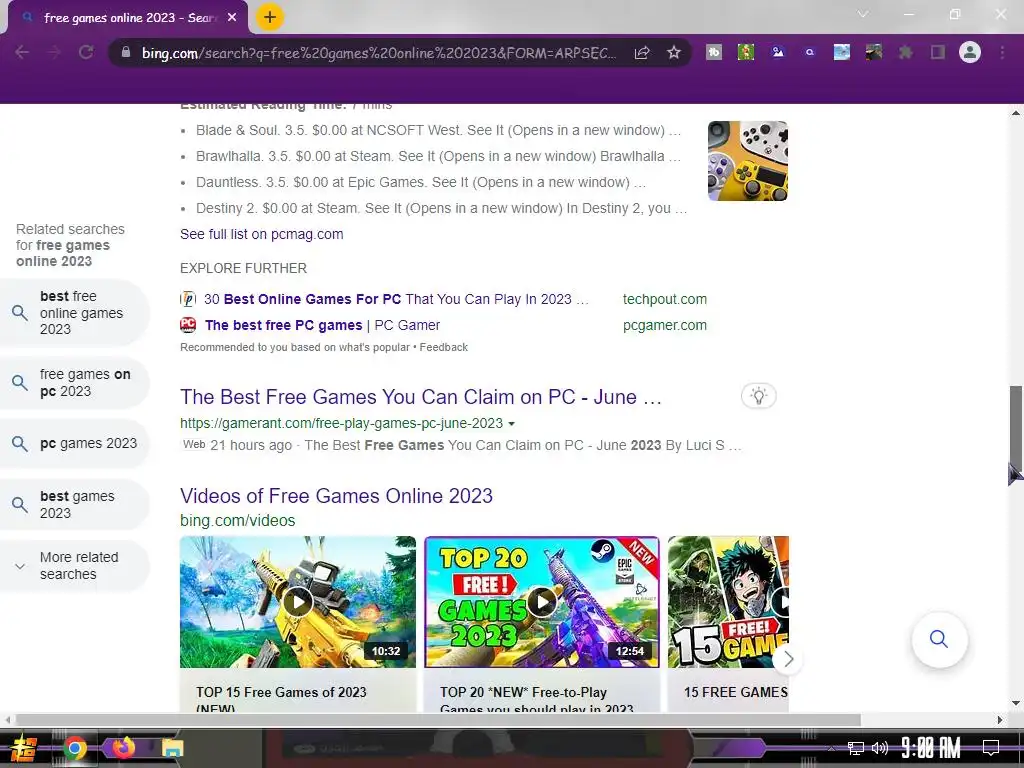
Task: Open Firefox from the taskbar
Action: click(x=123, y=747)
